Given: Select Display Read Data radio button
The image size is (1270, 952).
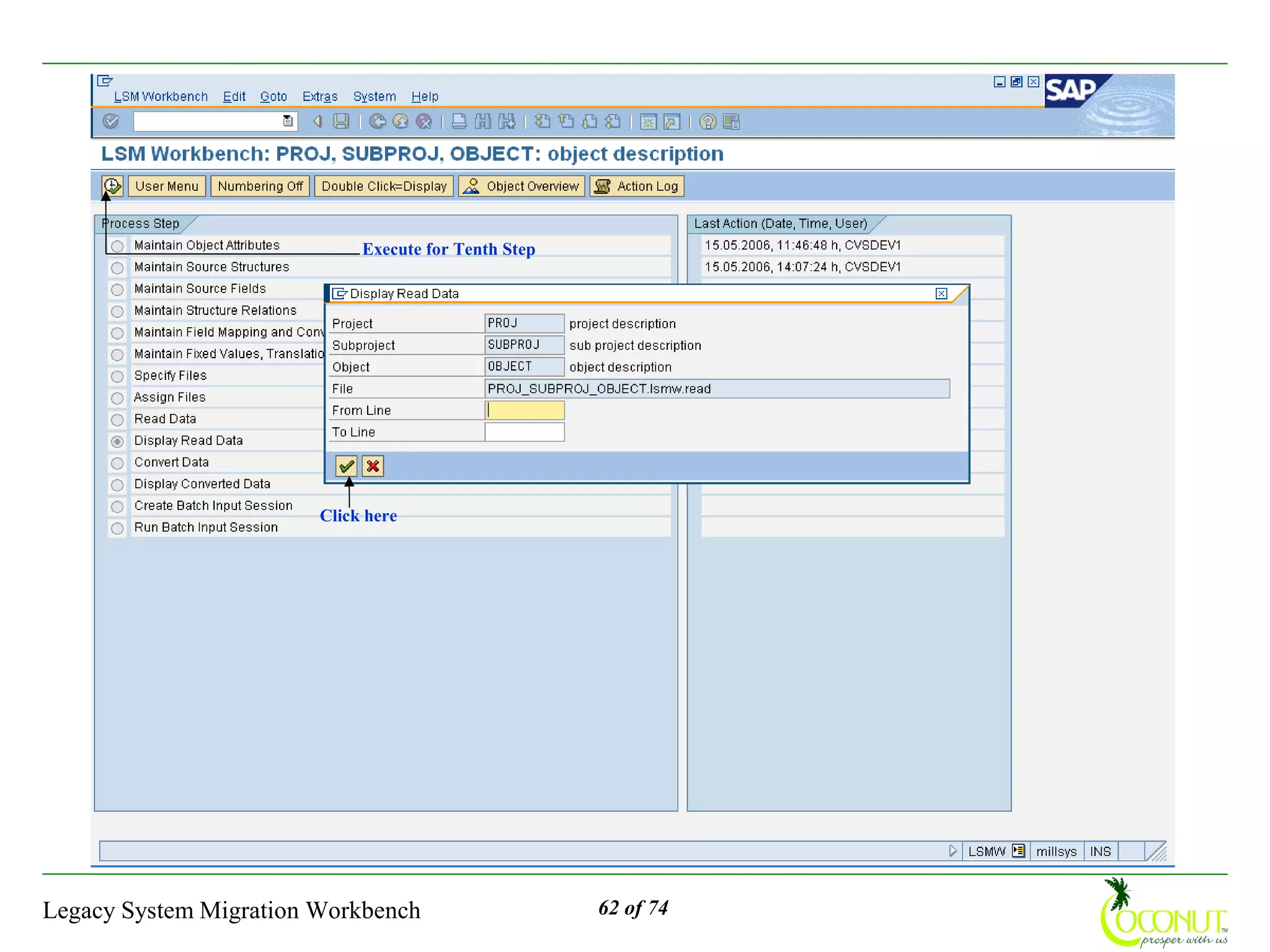Looking at the screenshot, I should 117,441.
